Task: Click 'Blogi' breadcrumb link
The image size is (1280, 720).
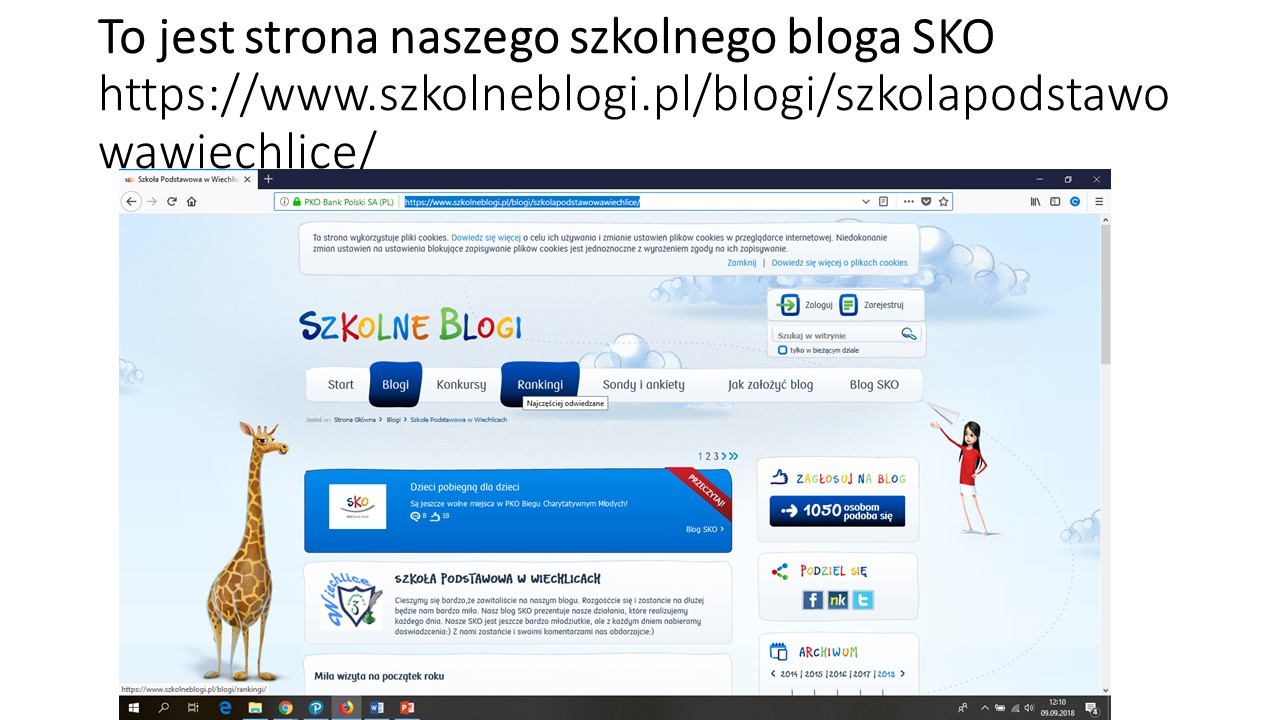Action: (x=394, y=420)
